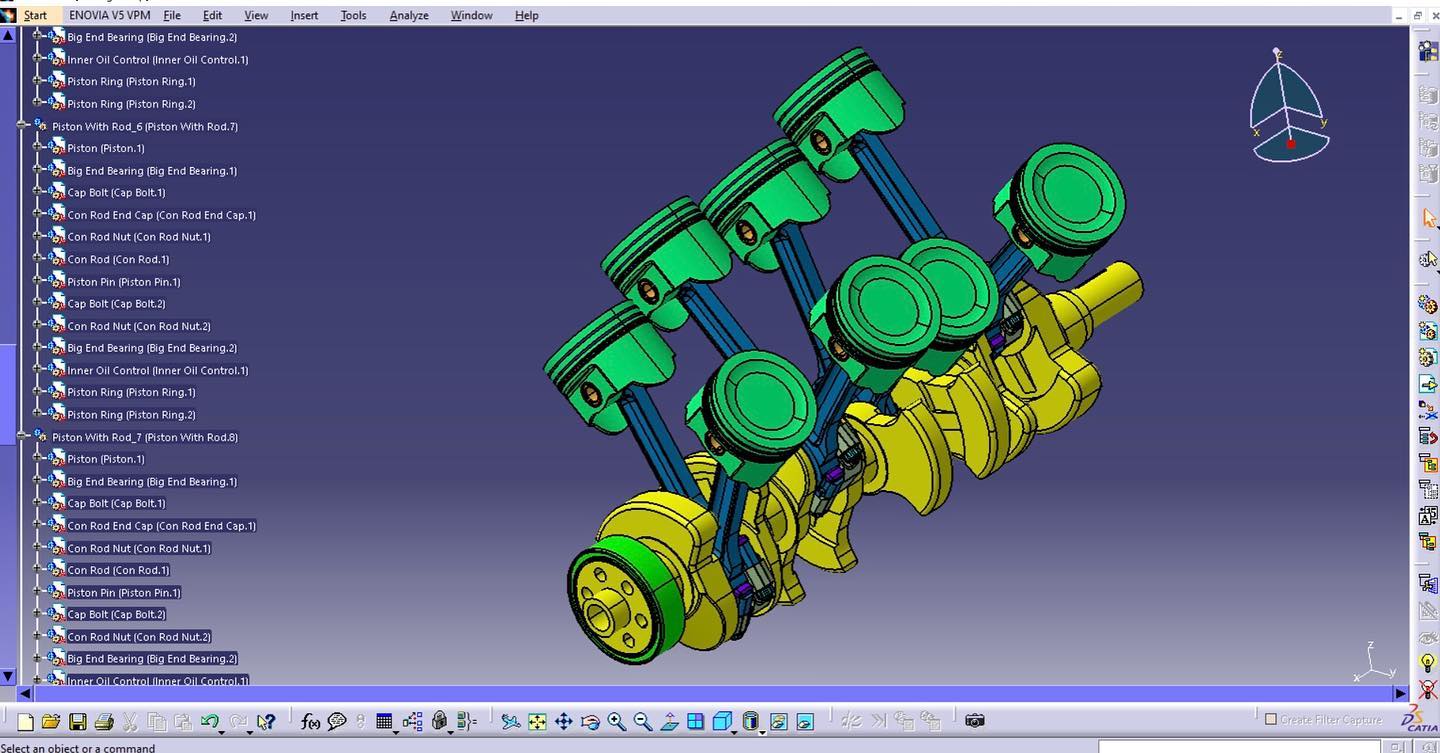This screenshot has height=753, width=1440.
Task: Select the Rotate view tool
Action: (x=590, y=721)
